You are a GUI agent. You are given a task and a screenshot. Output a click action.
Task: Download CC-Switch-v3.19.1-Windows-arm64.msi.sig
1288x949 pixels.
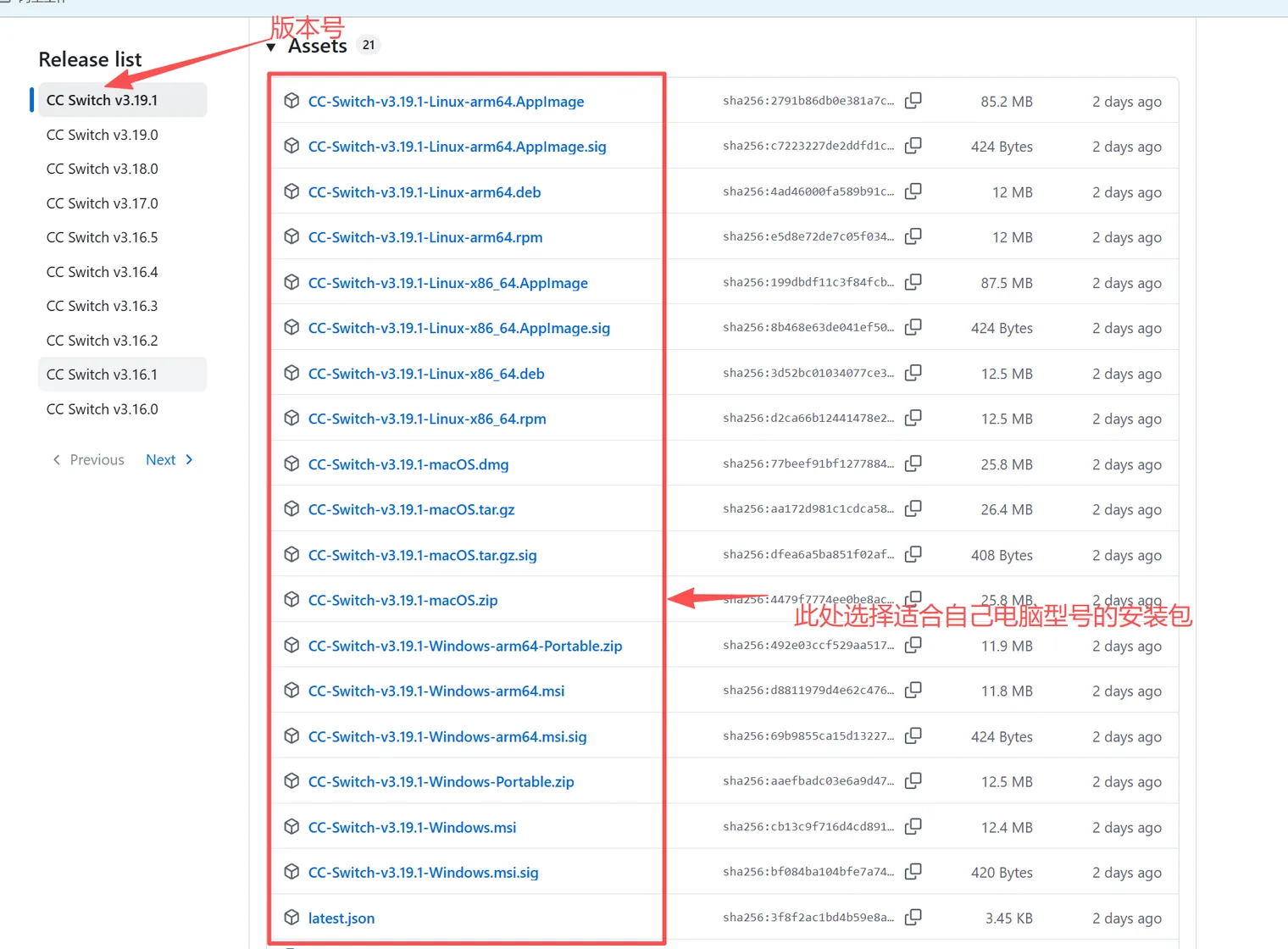pos(447,736)
